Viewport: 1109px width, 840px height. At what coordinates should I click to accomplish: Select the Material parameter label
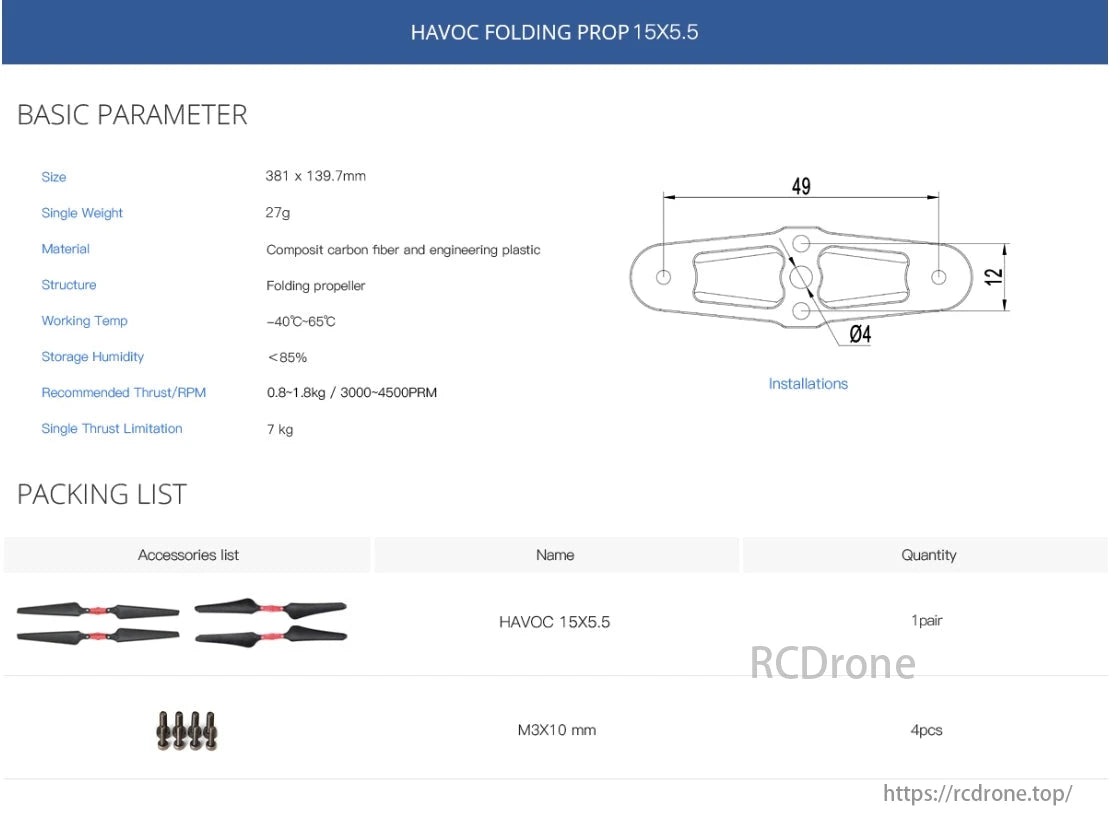[x=65, y=249]
